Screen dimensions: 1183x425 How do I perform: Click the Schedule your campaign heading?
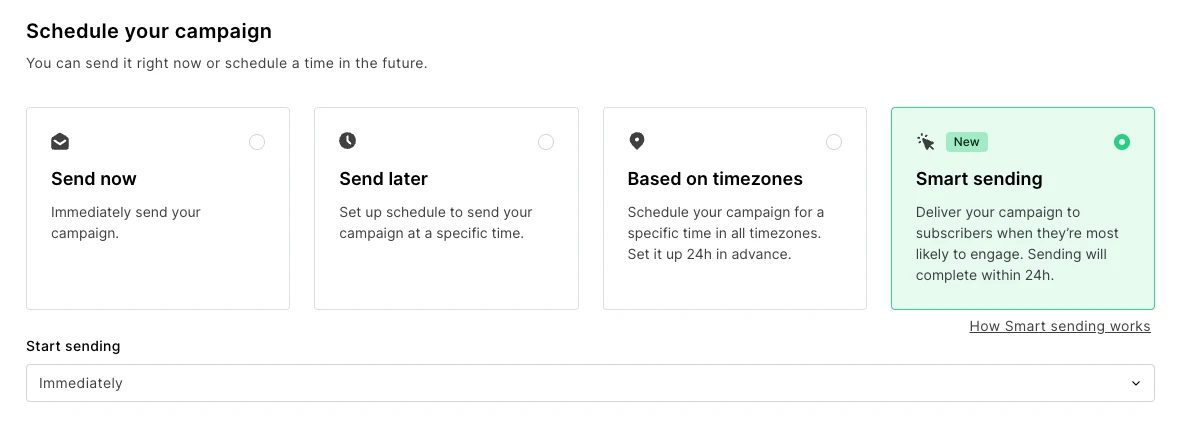point(149,31)
